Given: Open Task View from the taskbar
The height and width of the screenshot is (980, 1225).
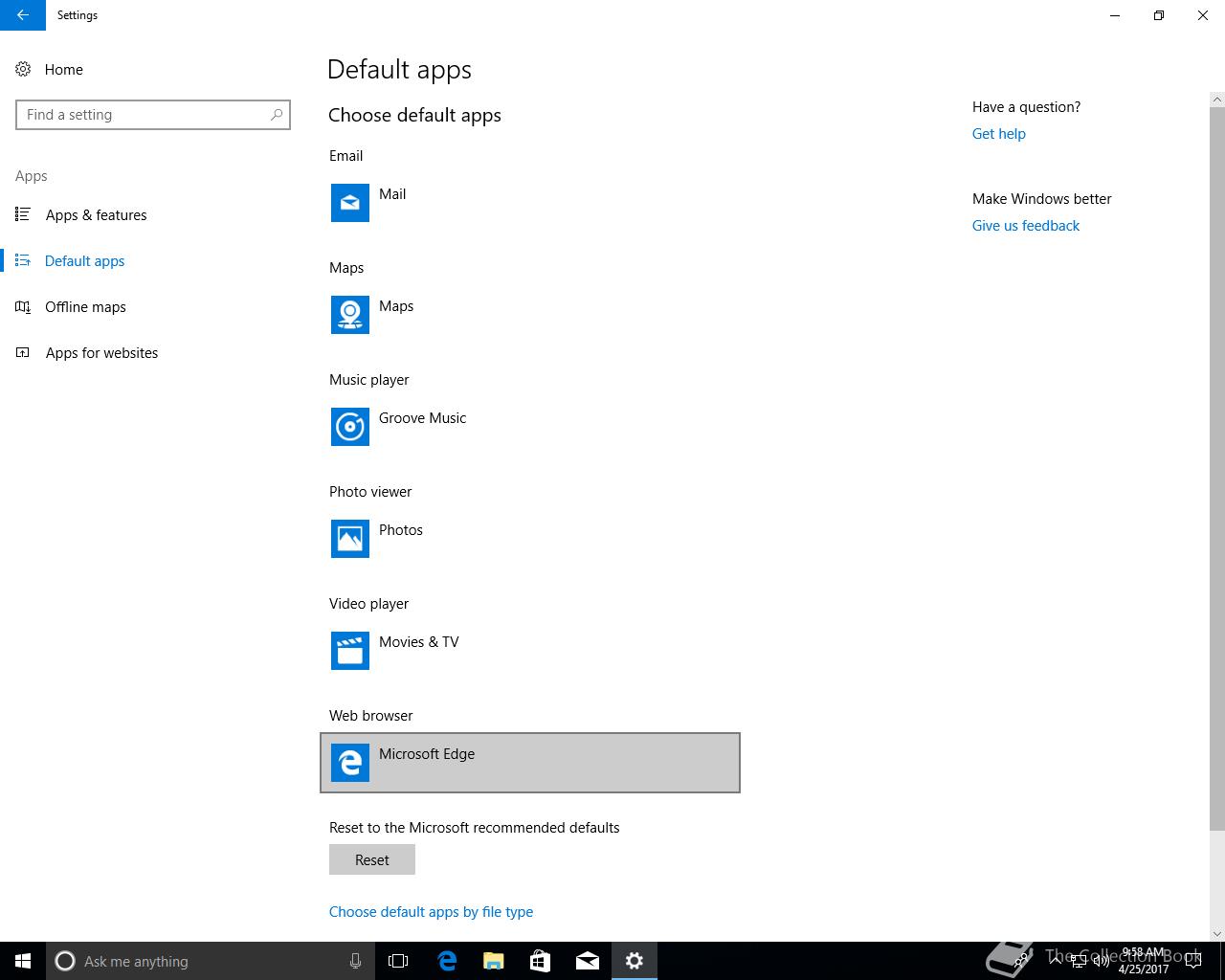Looking at the screenshot, I should point(398,961).
